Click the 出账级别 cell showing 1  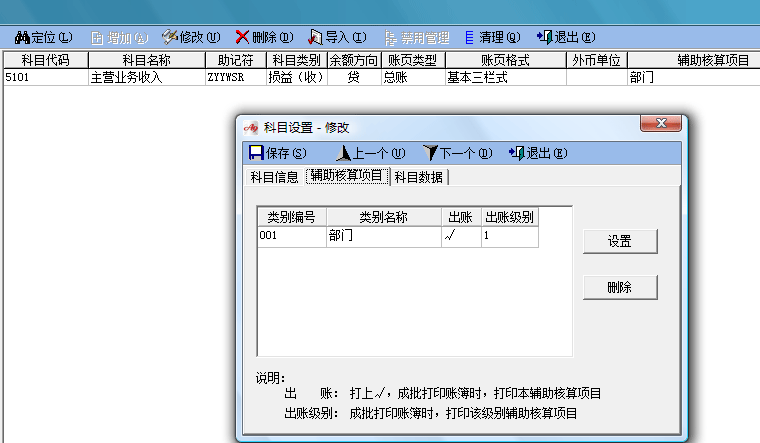(508, 237)
